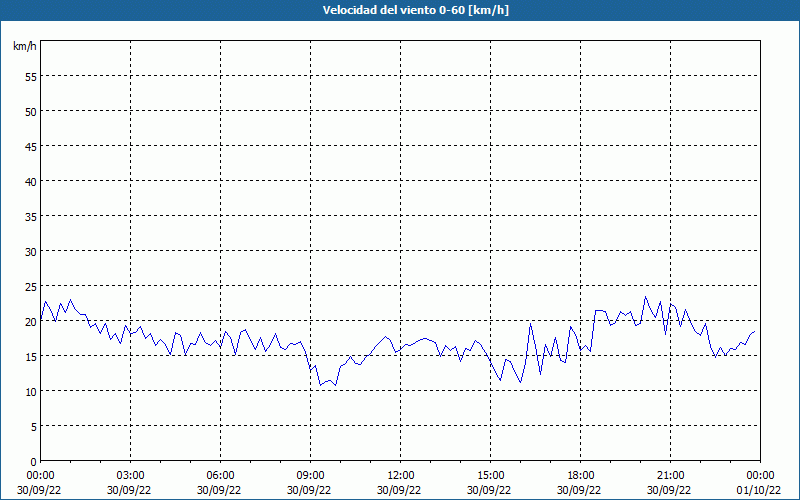Click the '30/09/22' date under 09:00
This screenshot has height=500, width=800.
tap(309, 490)
